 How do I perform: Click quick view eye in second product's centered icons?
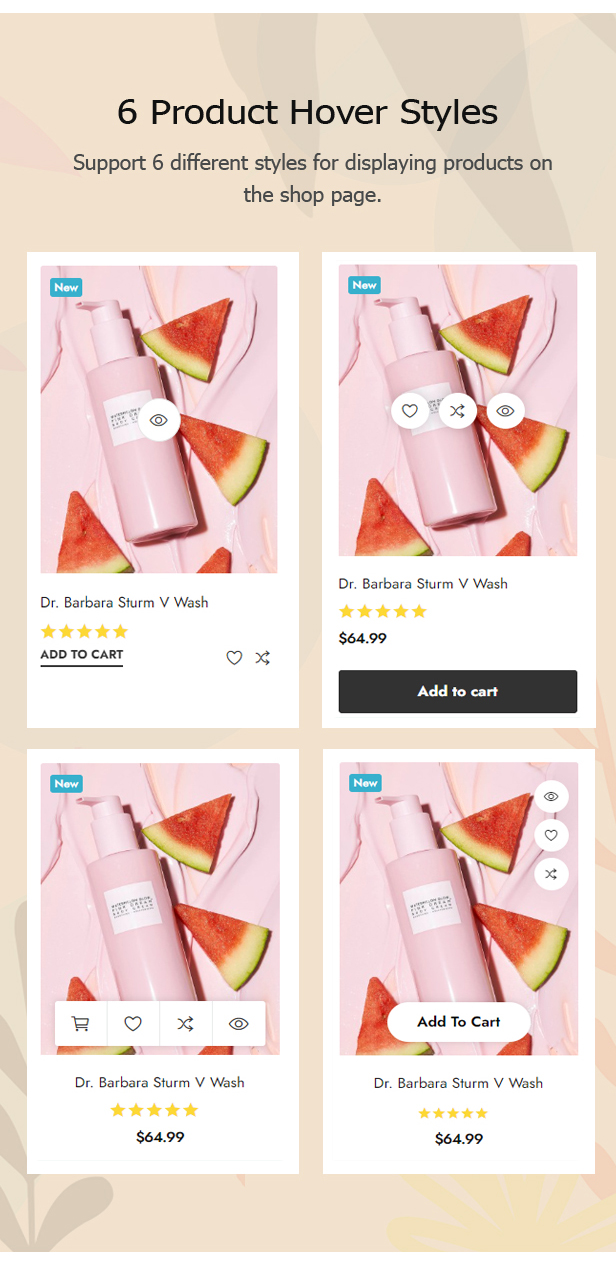point(506,410)
